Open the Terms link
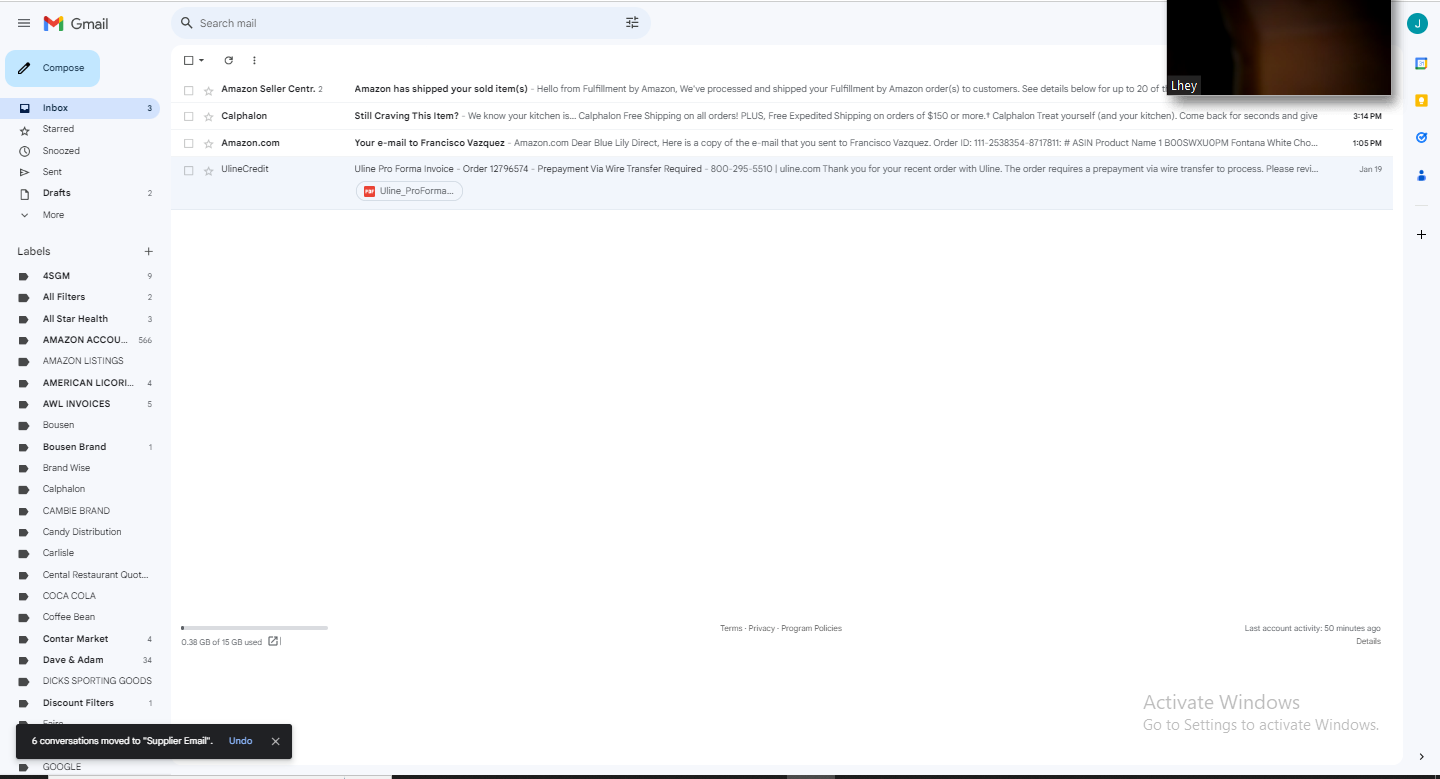This screenshot has width=1440, height=779. (731, 629)
